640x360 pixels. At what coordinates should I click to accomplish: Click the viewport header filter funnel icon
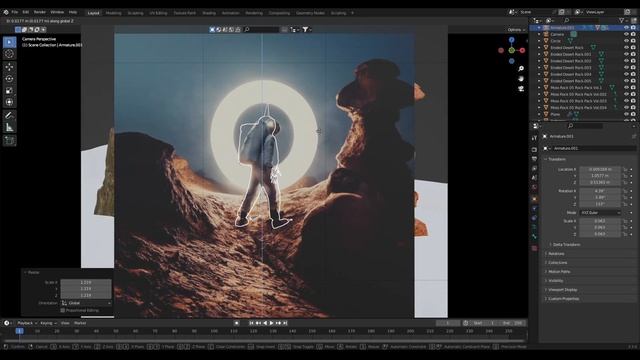[305, 29]
